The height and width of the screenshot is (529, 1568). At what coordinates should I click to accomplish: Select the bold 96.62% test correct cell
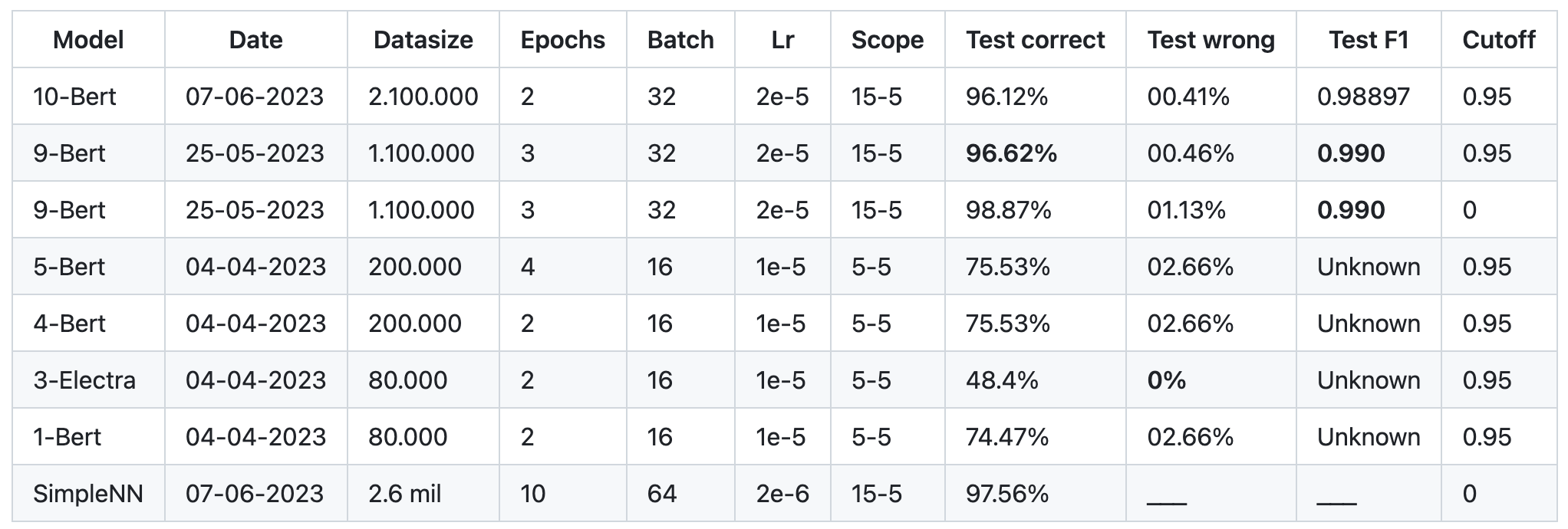[x=1011, y=153]
